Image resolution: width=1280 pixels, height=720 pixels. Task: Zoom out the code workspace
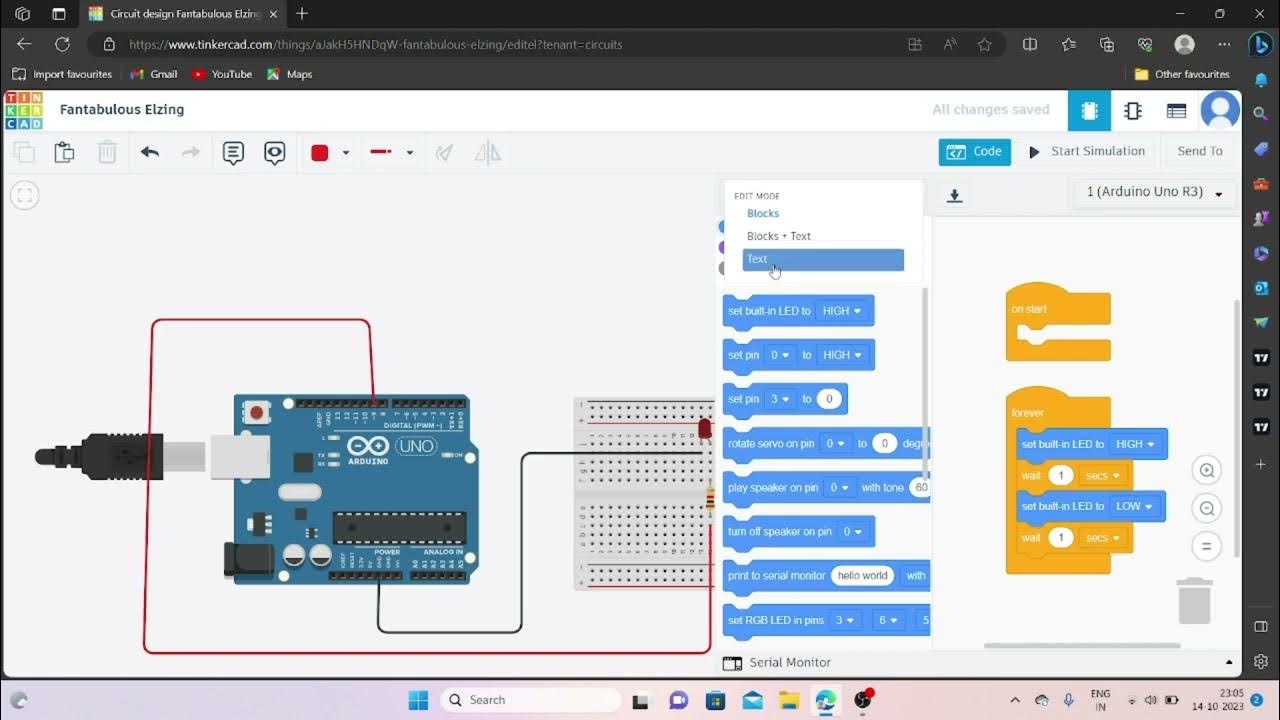coord(1207,509)
